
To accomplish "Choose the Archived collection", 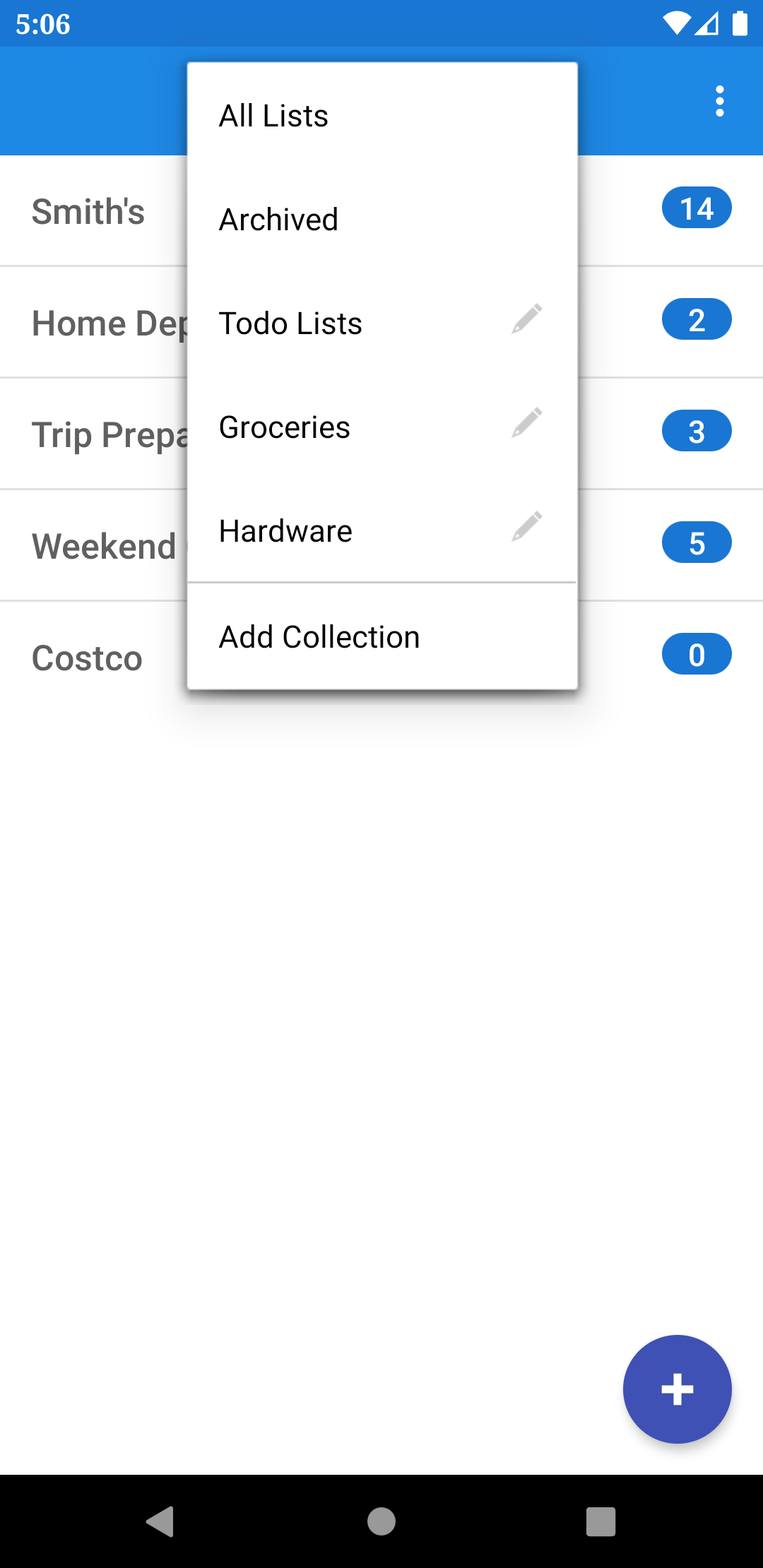I will pos(279,220).
